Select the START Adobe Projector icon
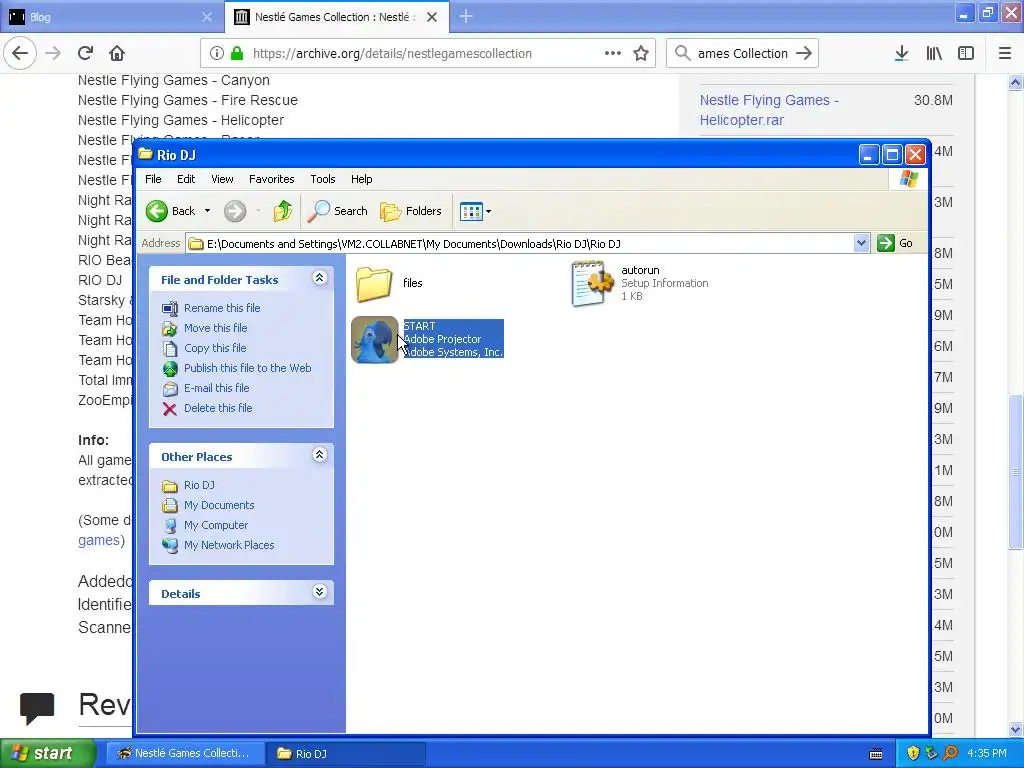The image size is (1024, 768). (x=375, y=340)
